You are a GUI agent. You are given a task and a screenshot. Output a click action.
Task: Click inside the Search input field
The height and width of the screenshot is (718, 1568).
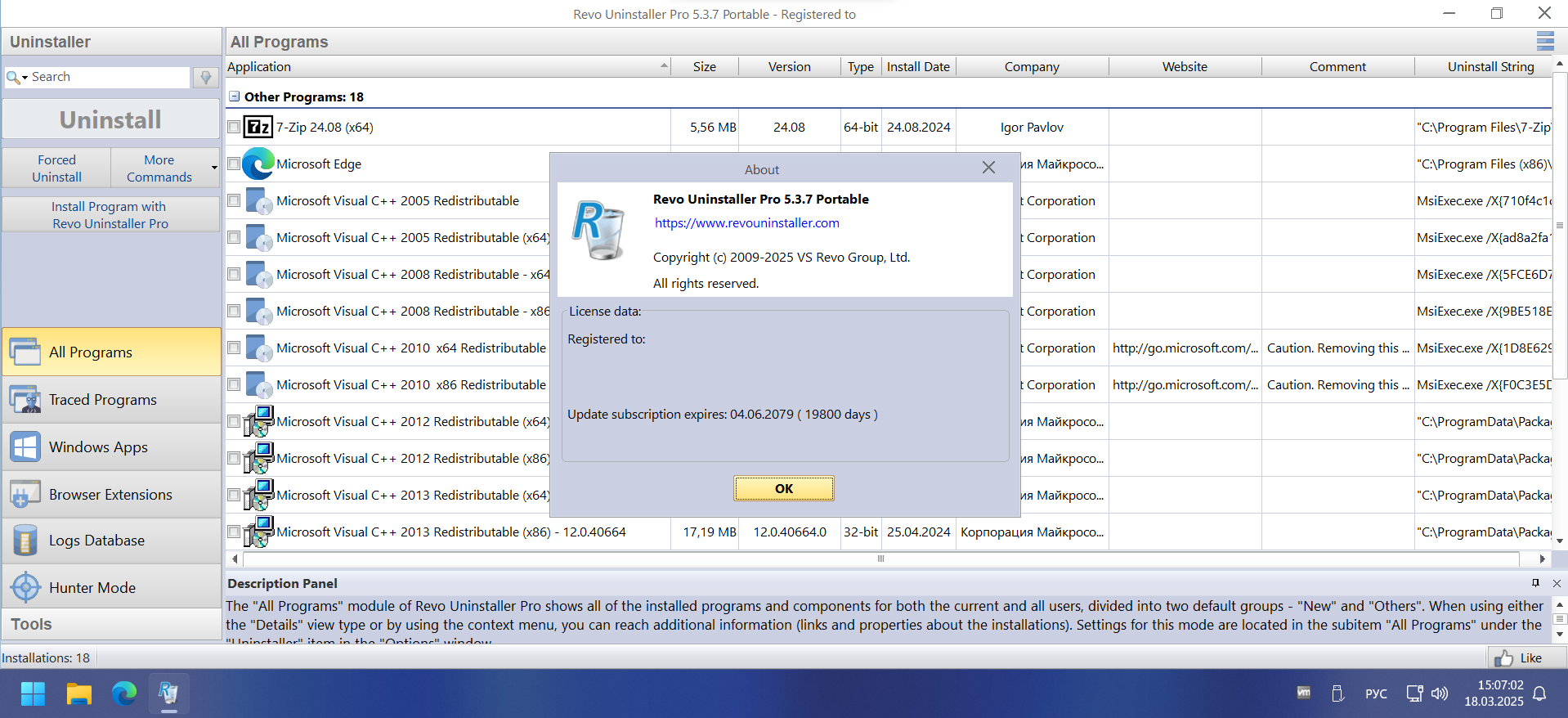[x=110, y=77]
